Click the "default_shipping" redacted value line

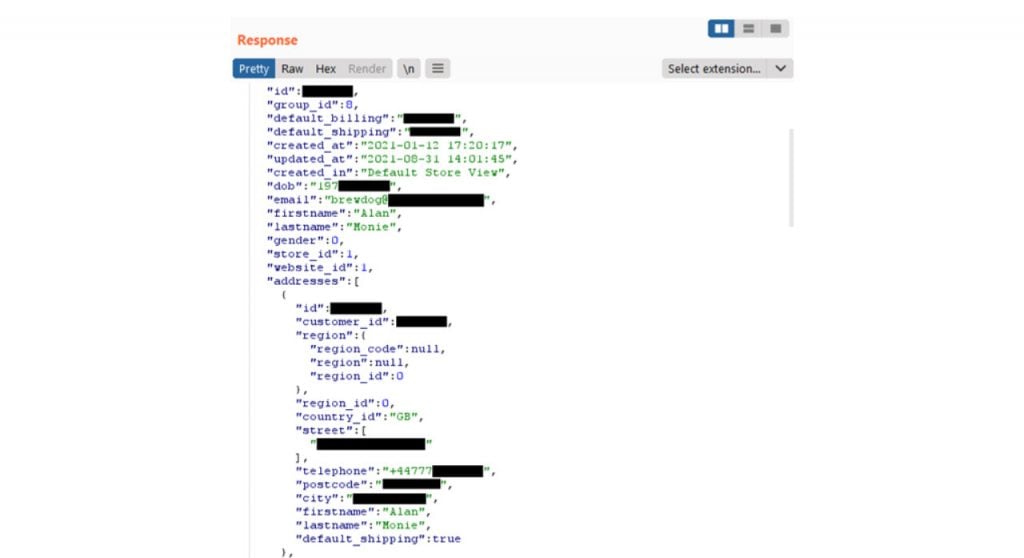tap(370, 132)
